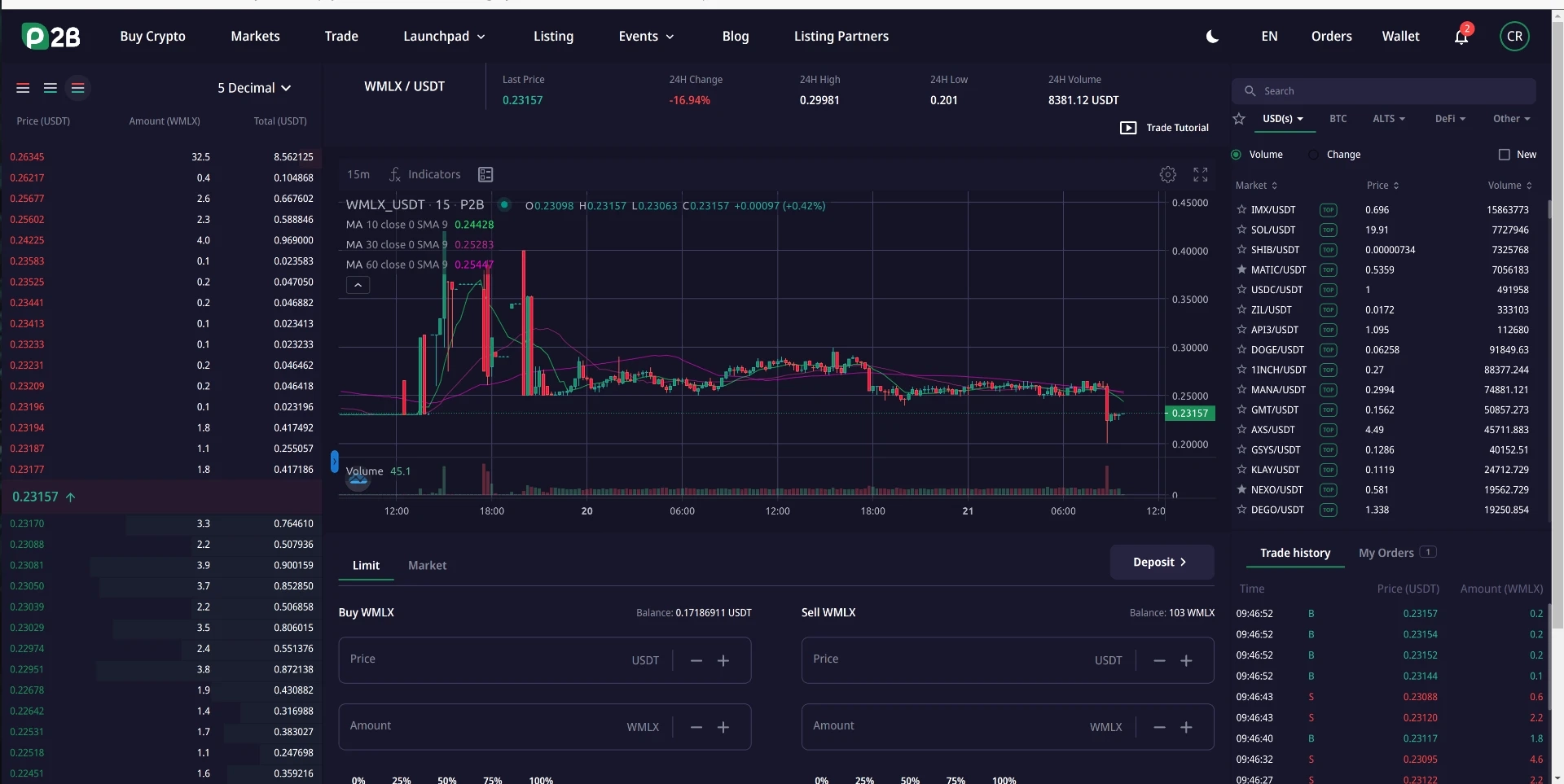Open the CR profile avatar
Image resolution: width=1564 pixels, height=784 pixels.
click(x=1514, y=36)
